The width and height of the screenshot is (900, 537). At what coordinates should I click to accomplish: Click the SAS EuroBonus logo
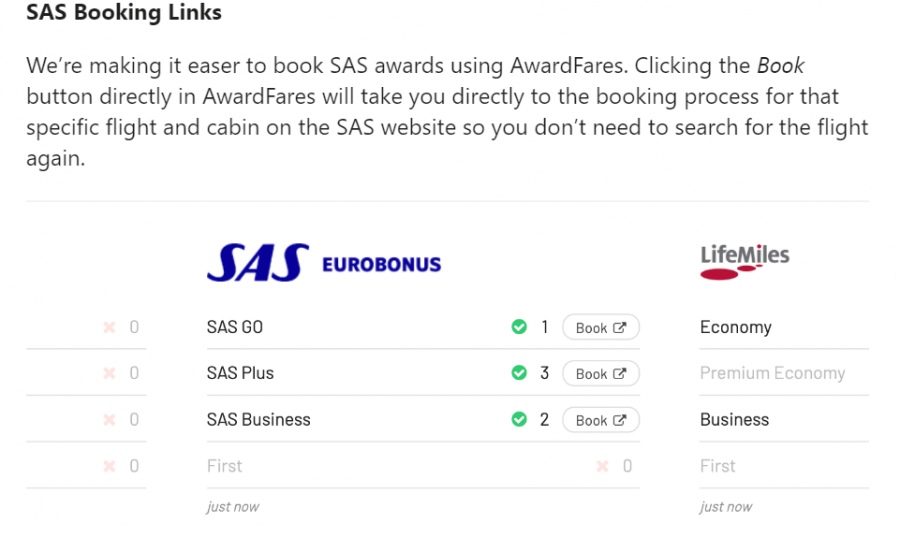(x=323, y=264)
